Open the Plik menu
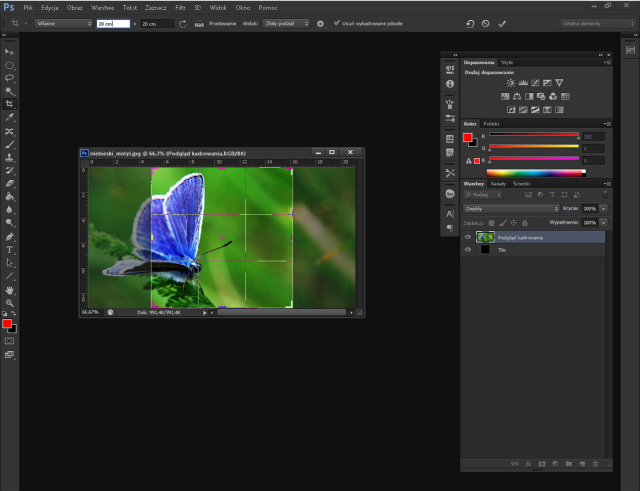640x491 pixels. coord(28,7)
